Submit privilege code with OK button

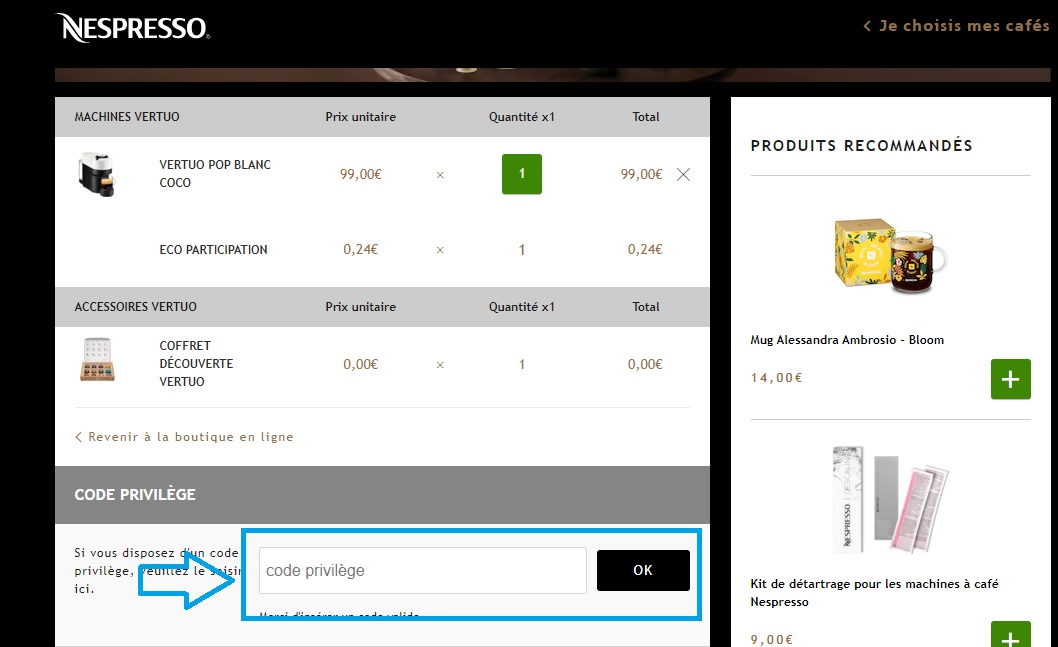coord(643,571)
